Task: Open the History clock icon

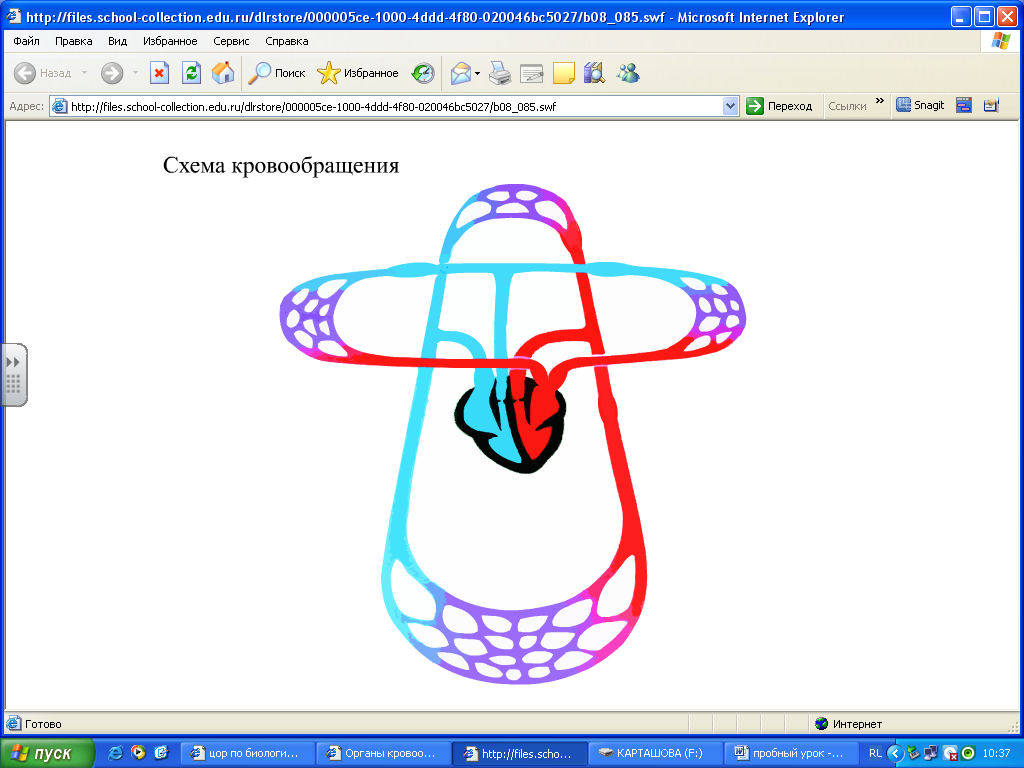Action: pyautogui.click(x=423, y=73)
